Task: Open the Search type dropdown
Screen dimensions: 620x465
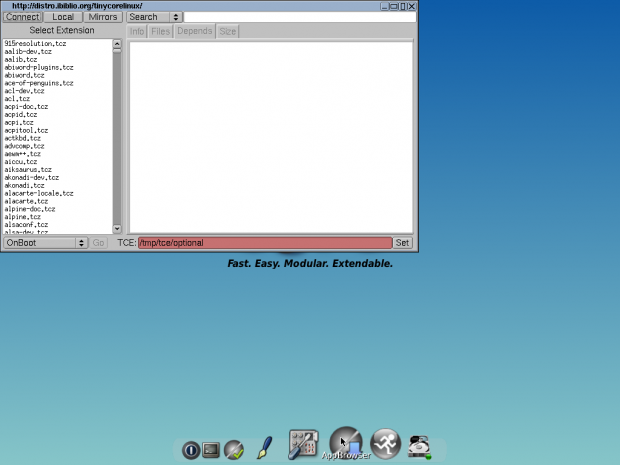Action: 154,17
